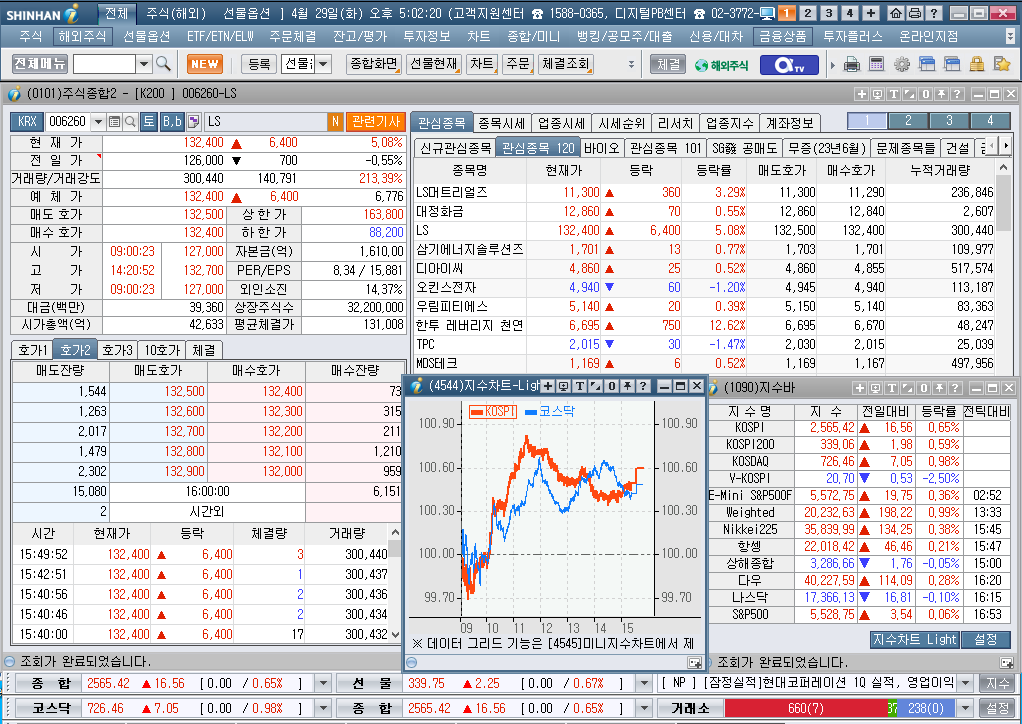Screen dimensions: 1022x724
Task: Toggle the KRX market button
Action: pyautogui.click(x=27, y=121)
